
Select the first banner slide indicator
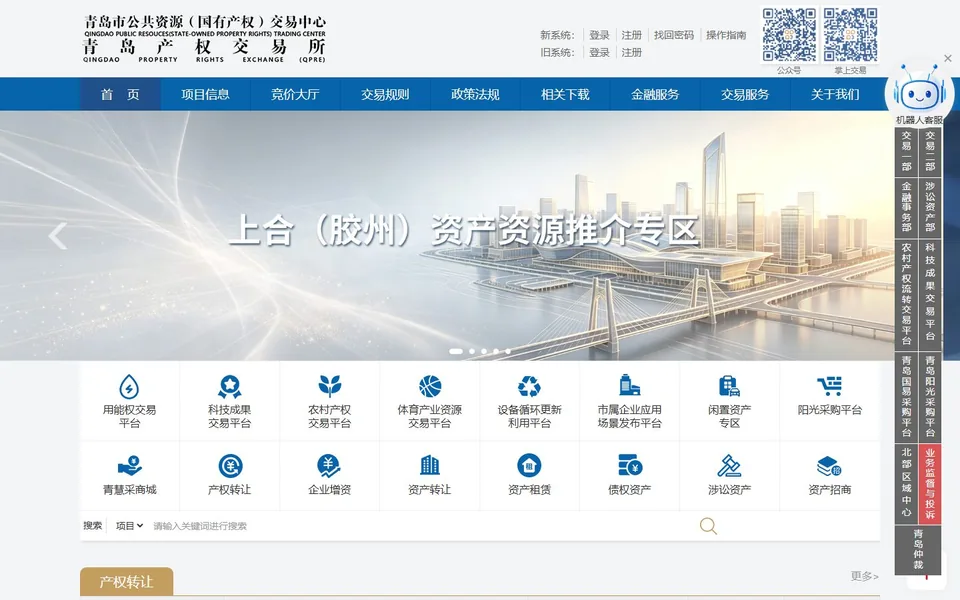pyautogui.click(x=456, y=351)
